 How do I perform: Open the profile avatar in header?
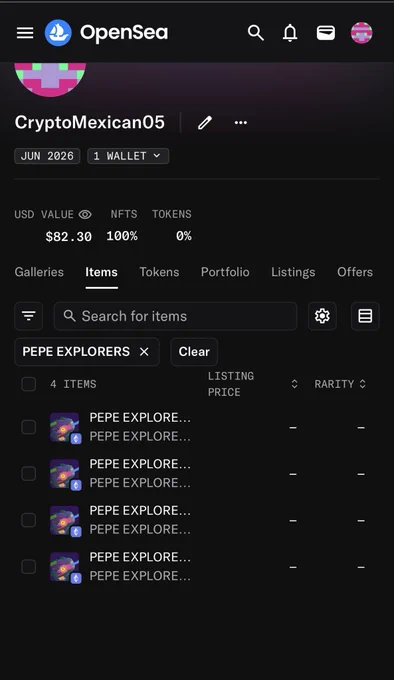[361, 33]
